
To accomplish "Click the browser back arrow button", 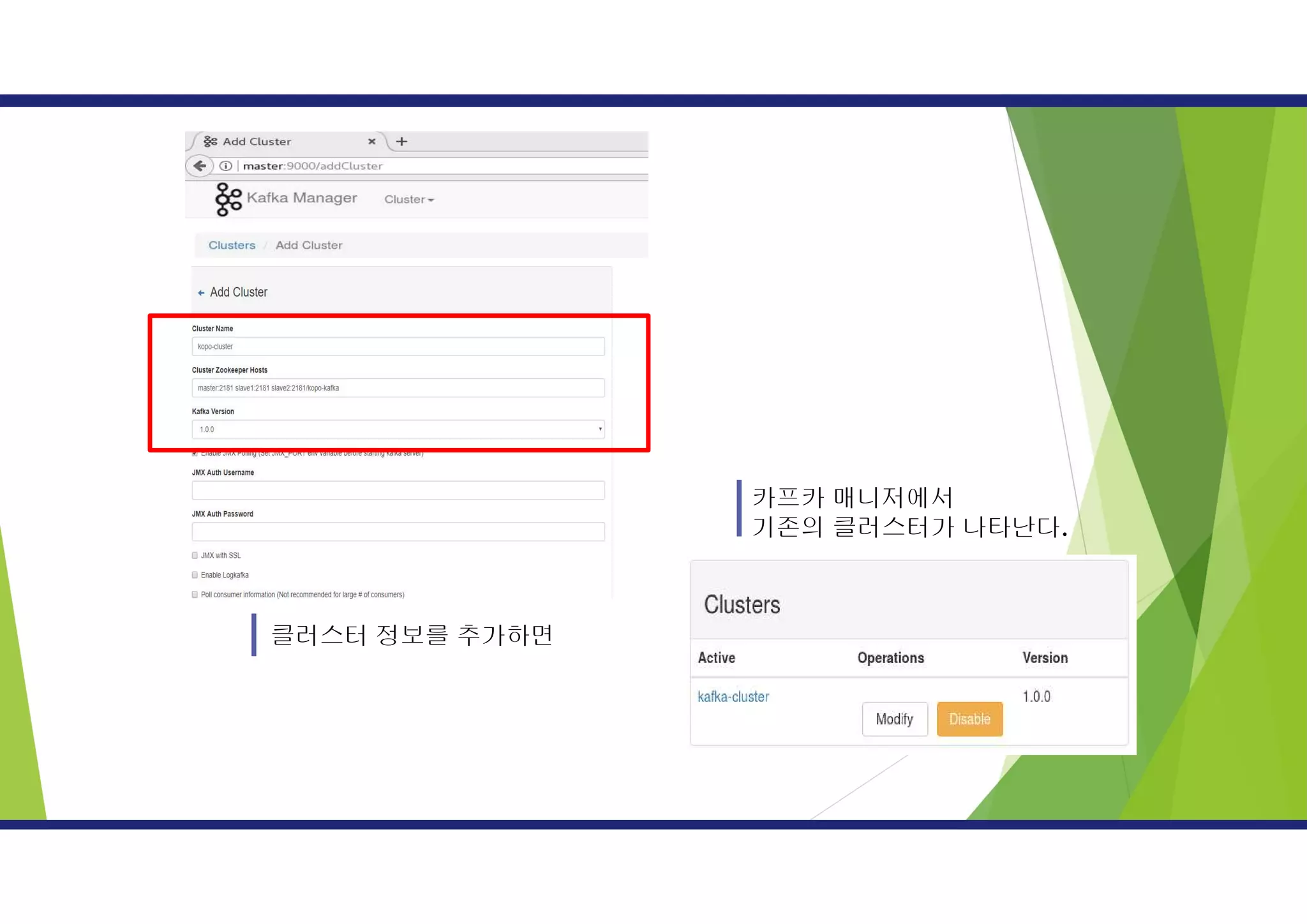I will pos(200,166).
